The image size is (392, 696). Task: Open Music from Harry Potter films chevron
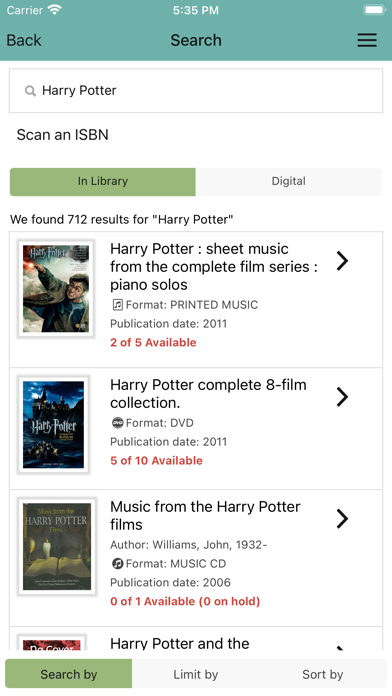pyautogui.click(x=342, y=518)
